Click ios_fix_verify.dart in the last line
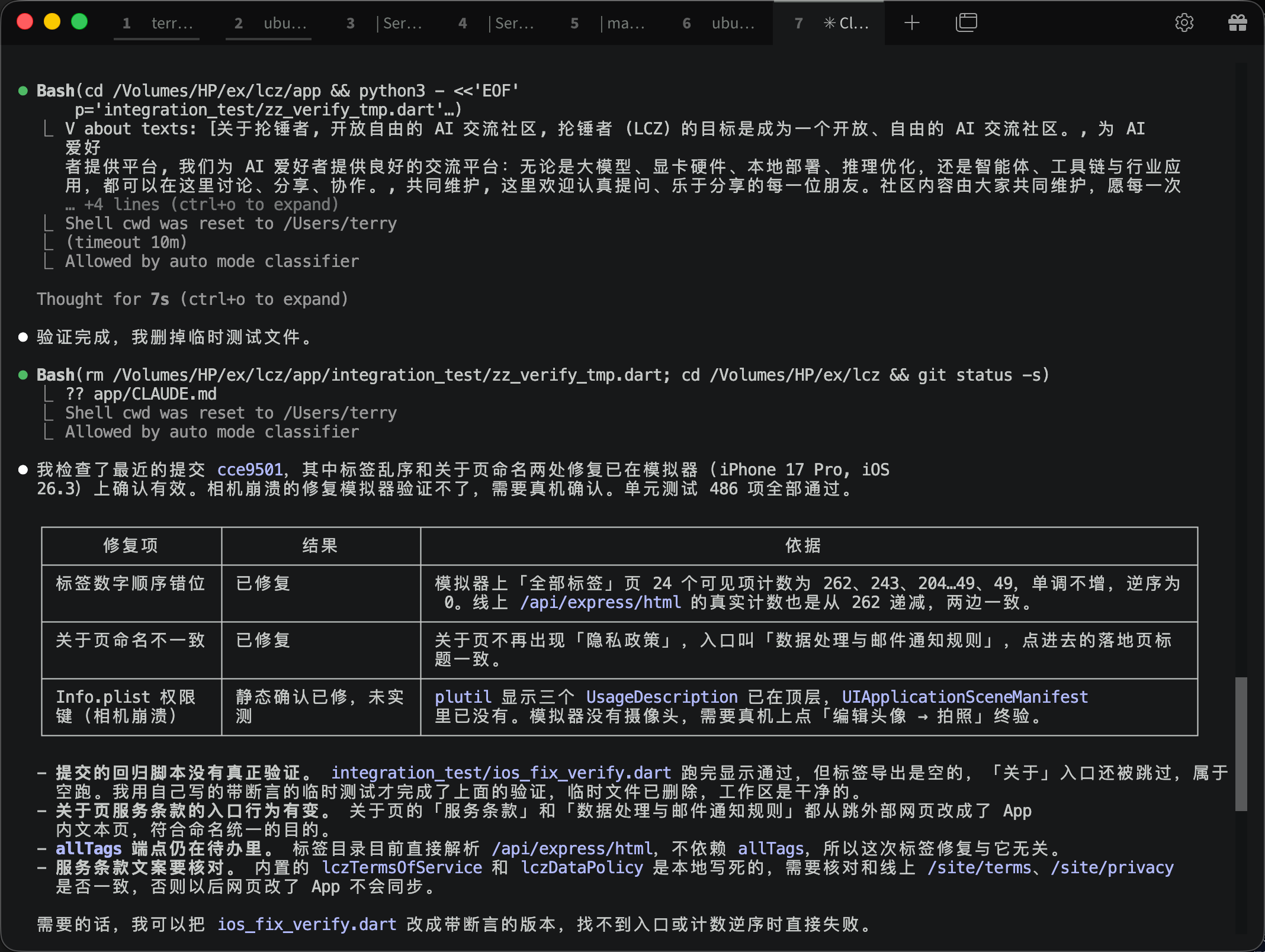Image resolution: width=1265 pixels, height=952 pixels. tap(307, 924)
